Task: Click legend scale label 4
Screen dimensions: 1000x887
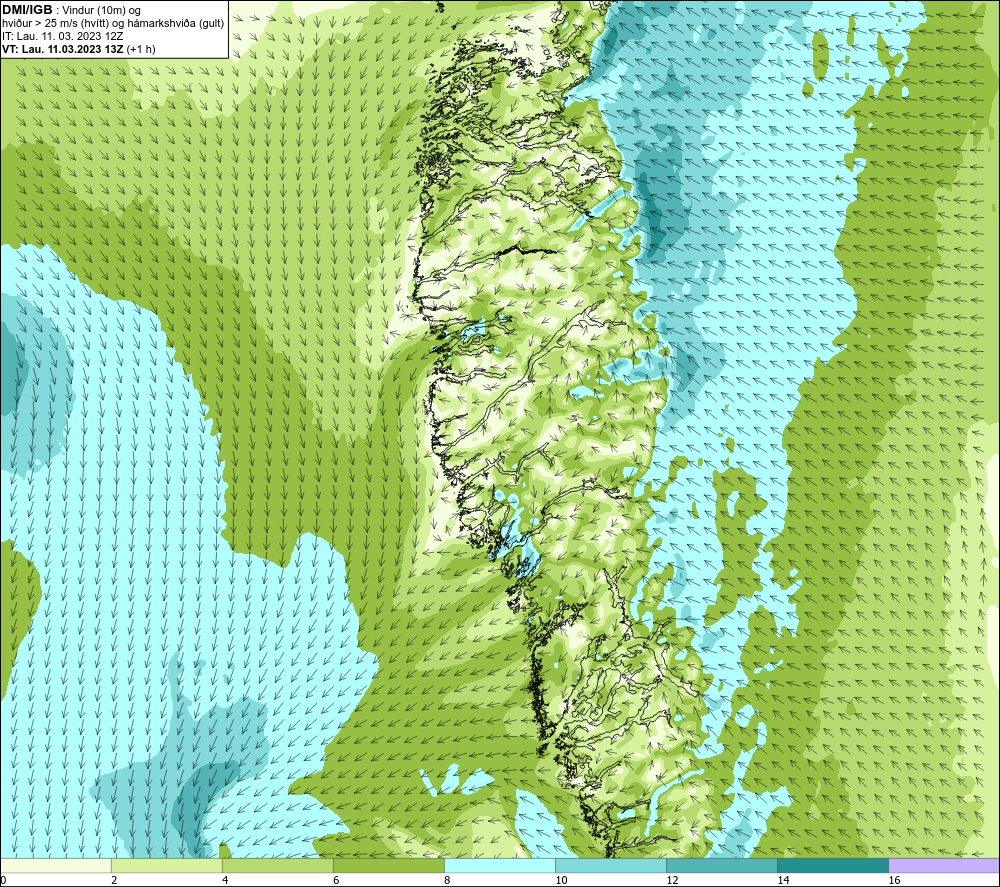Action: click(x=225, y=880)
